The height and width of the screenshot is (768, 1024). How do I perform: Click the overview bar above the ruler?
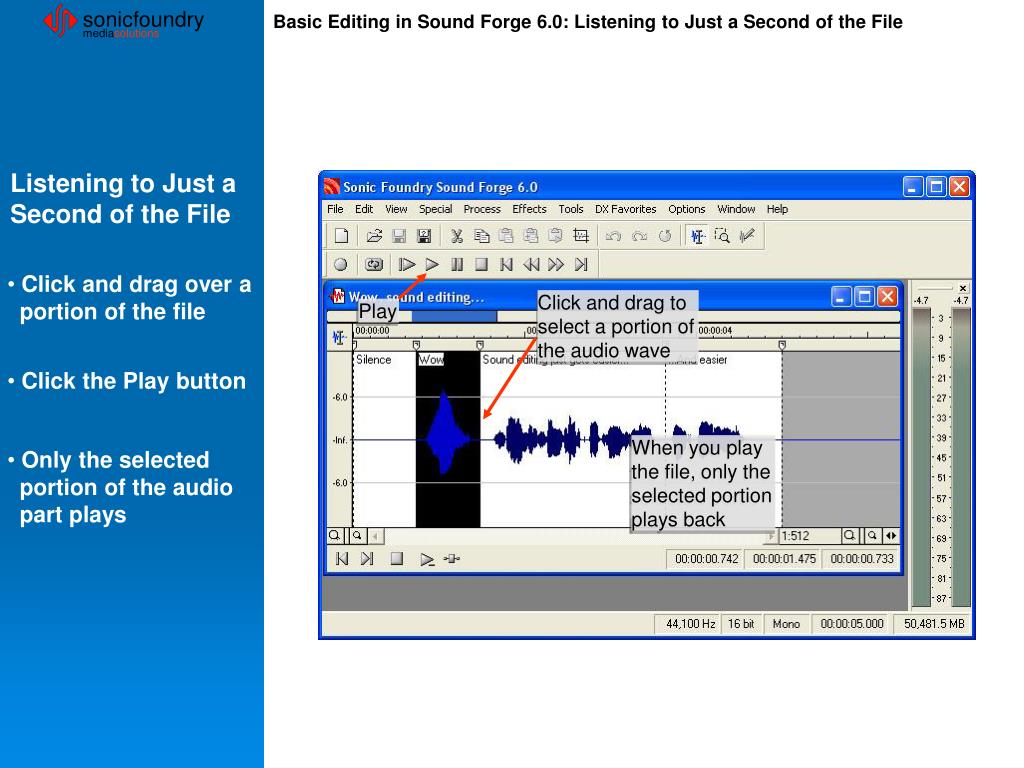(x=613, y=316)
